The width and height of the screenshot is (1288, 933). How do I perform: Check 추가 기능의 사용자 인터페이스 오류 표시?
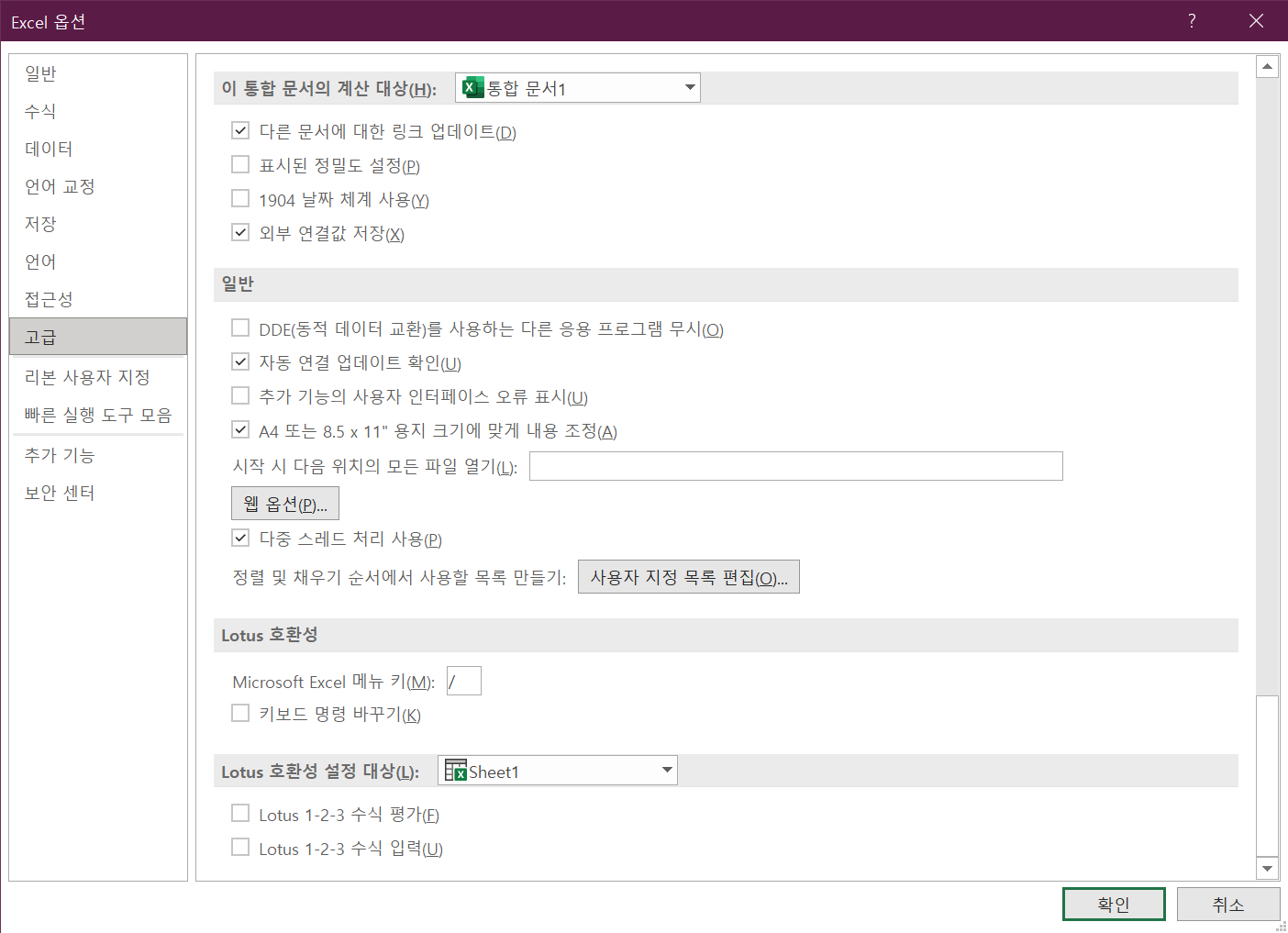coord(240,396)
